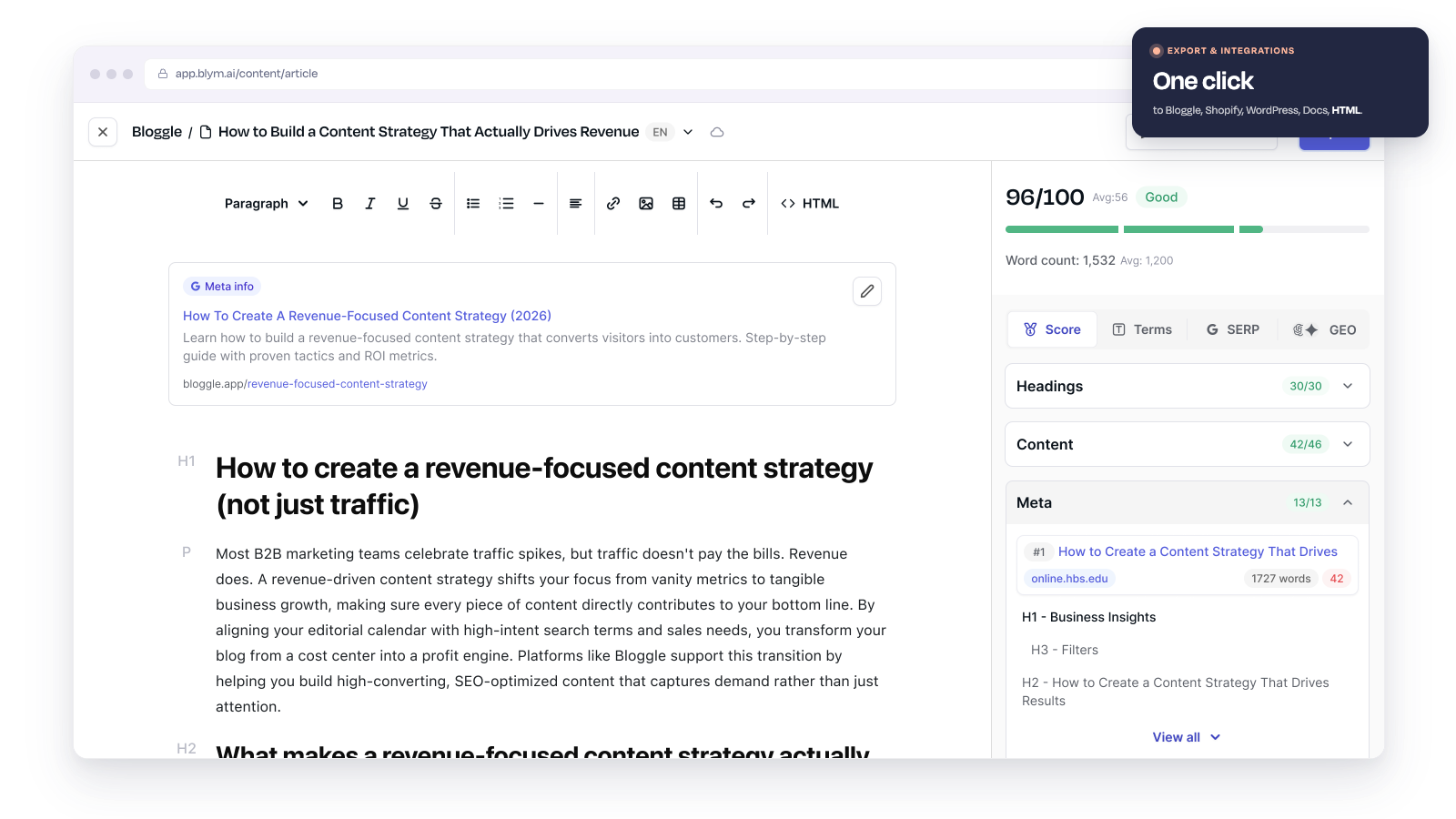Switch to the Terms tab
The width and height of the screenshot is (1456, 819).
[x=1142, y=329]
